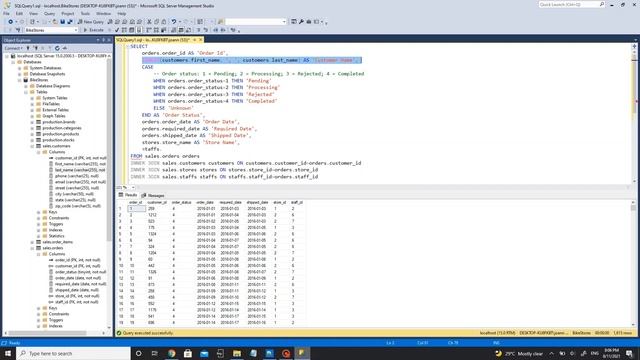Viewport: 640px width, 360px height.
Task: Click the Save All icon
Action: coord(70,22)
